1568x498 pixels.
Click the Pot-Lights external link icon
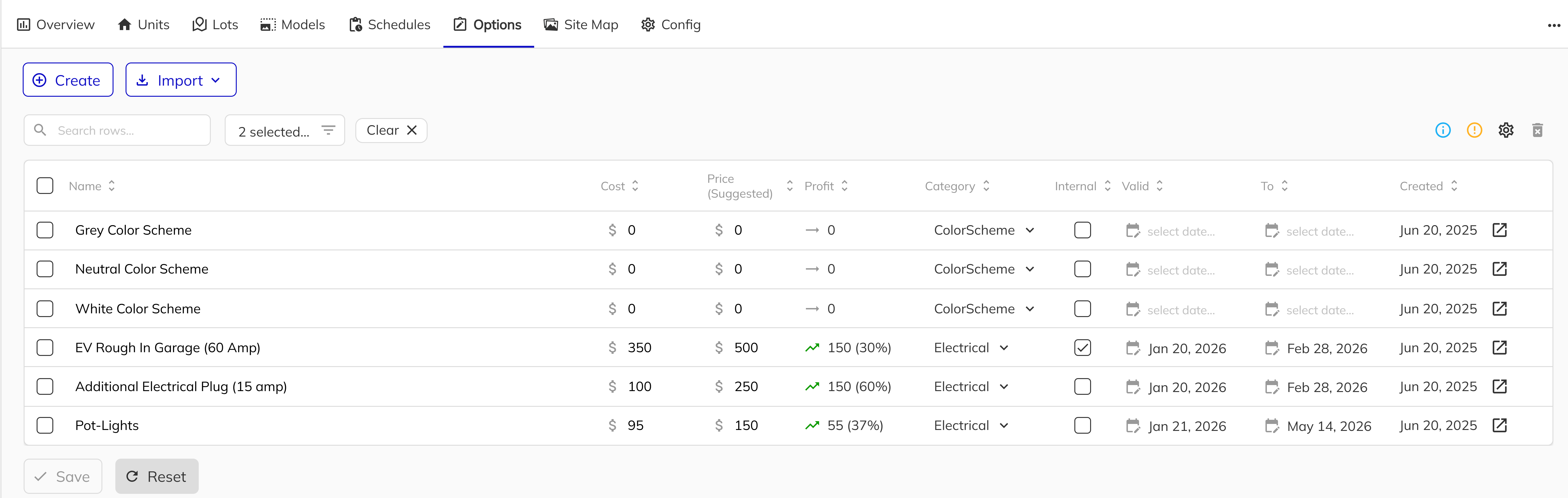click(x=1500, y=426)
